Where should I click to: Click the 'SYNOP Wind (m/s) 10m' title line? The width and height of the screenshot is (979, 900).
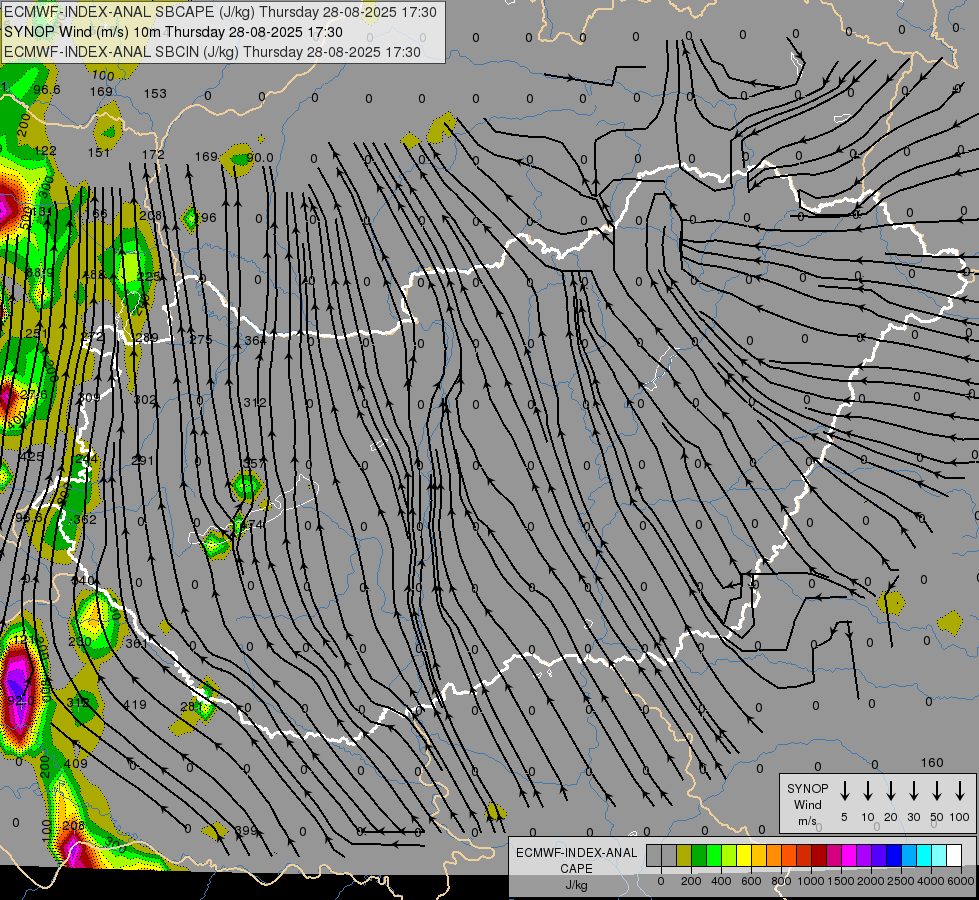174,32
